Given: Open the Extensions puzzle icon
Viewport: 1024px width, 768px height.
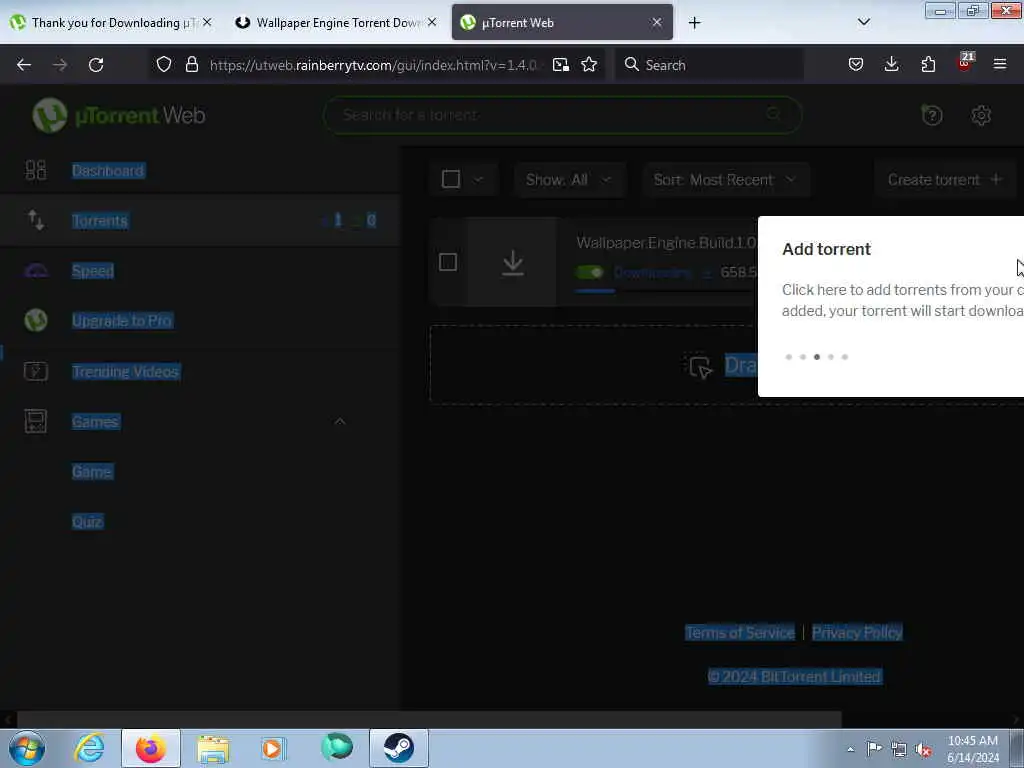Looking at the screenshot, I should tap(928, 64).
